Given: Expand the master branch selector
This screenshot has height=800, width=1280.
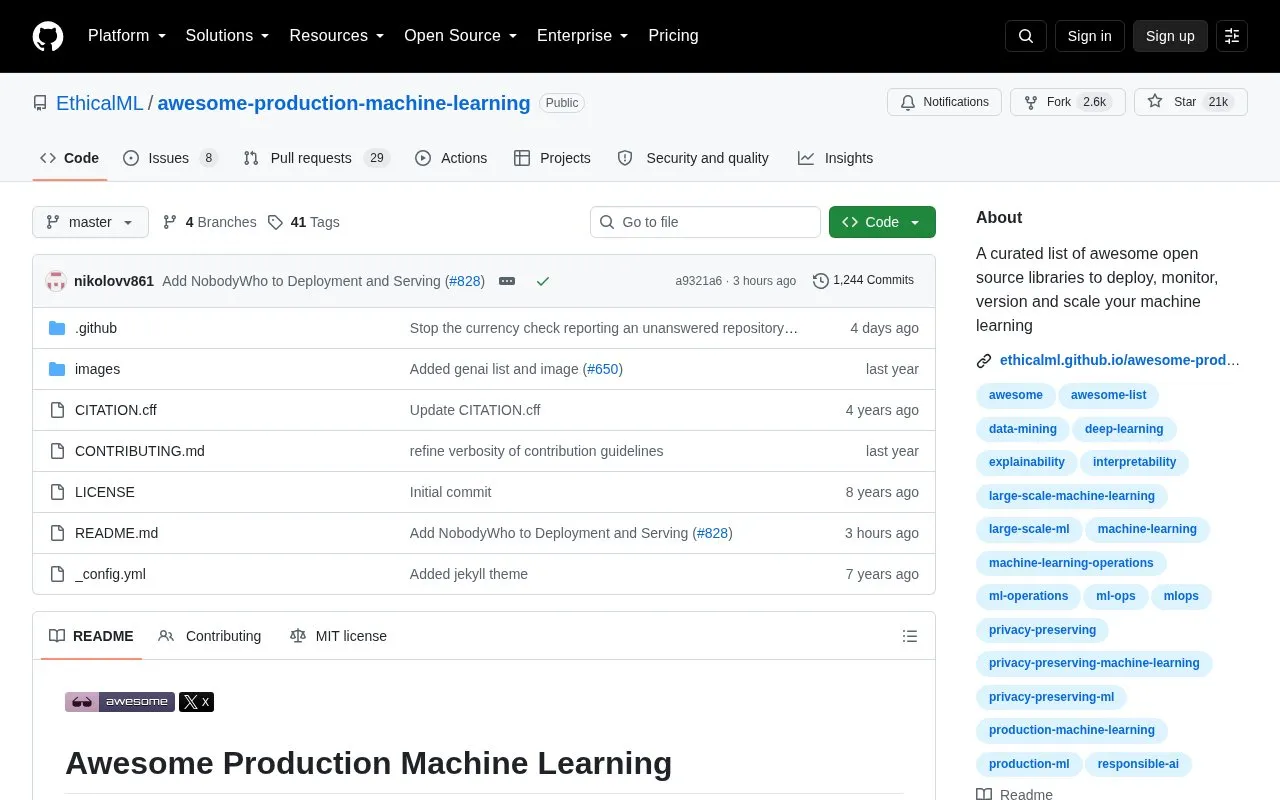Looking at the screenshot, I should point(90,222).
